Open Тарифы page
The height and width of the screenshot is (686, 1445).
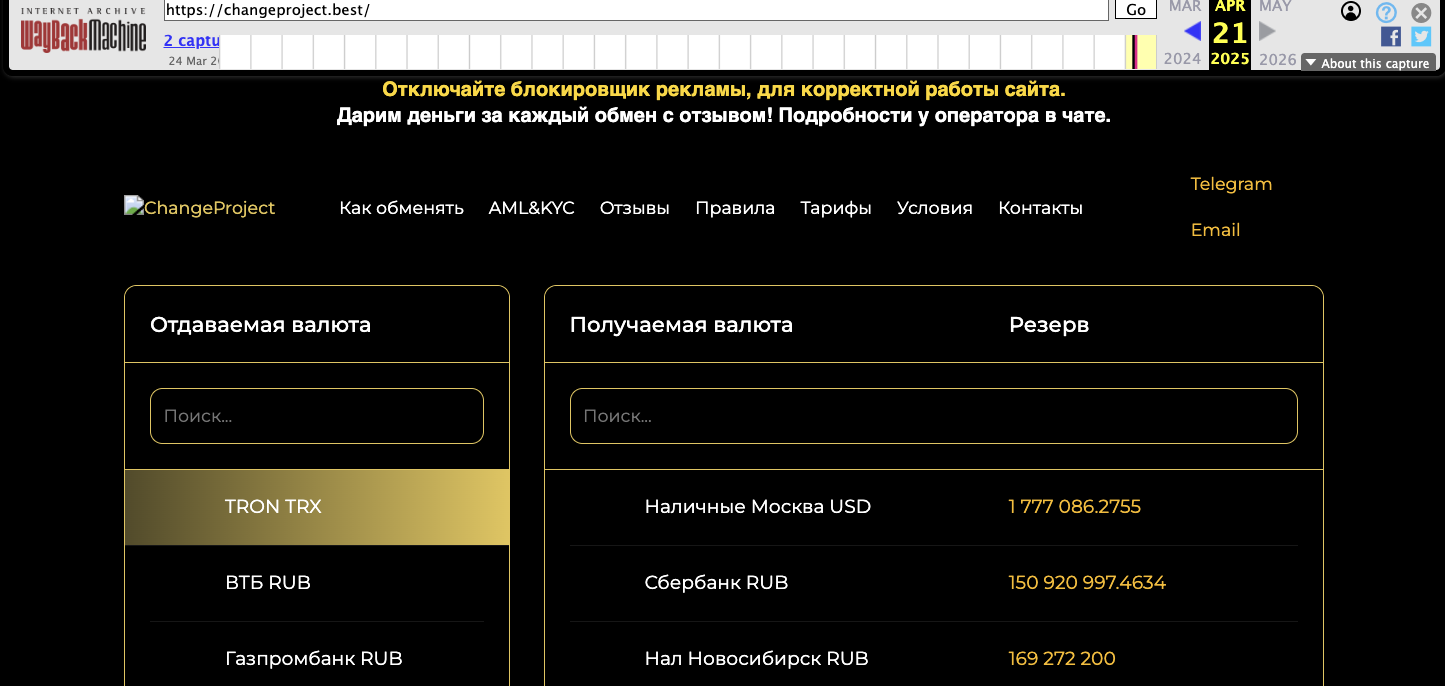pyautogui.click(x=836, y=208)
